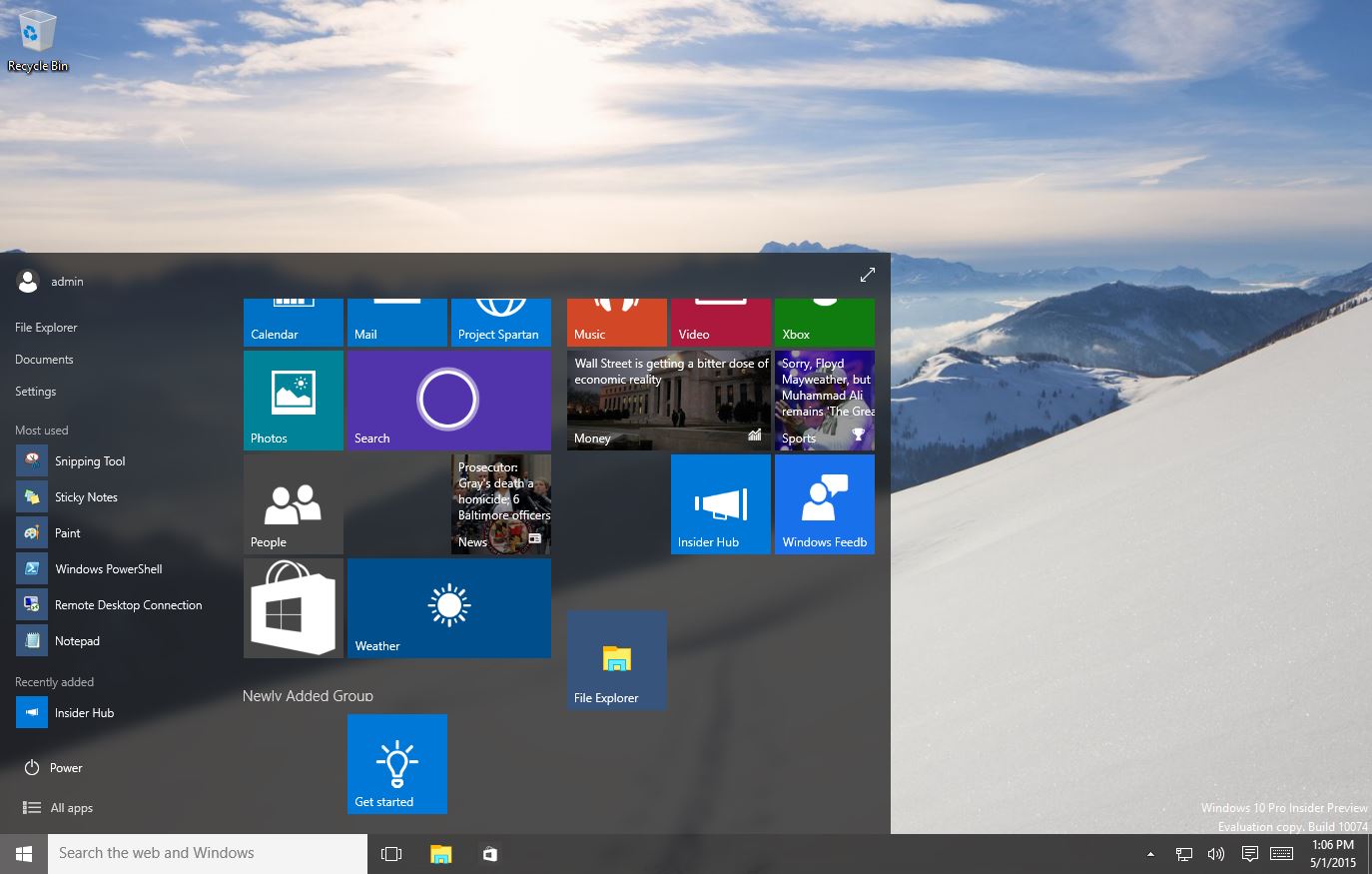Open the Money news tile
This screenshot has height=874, width=1372.
[668, 401]
